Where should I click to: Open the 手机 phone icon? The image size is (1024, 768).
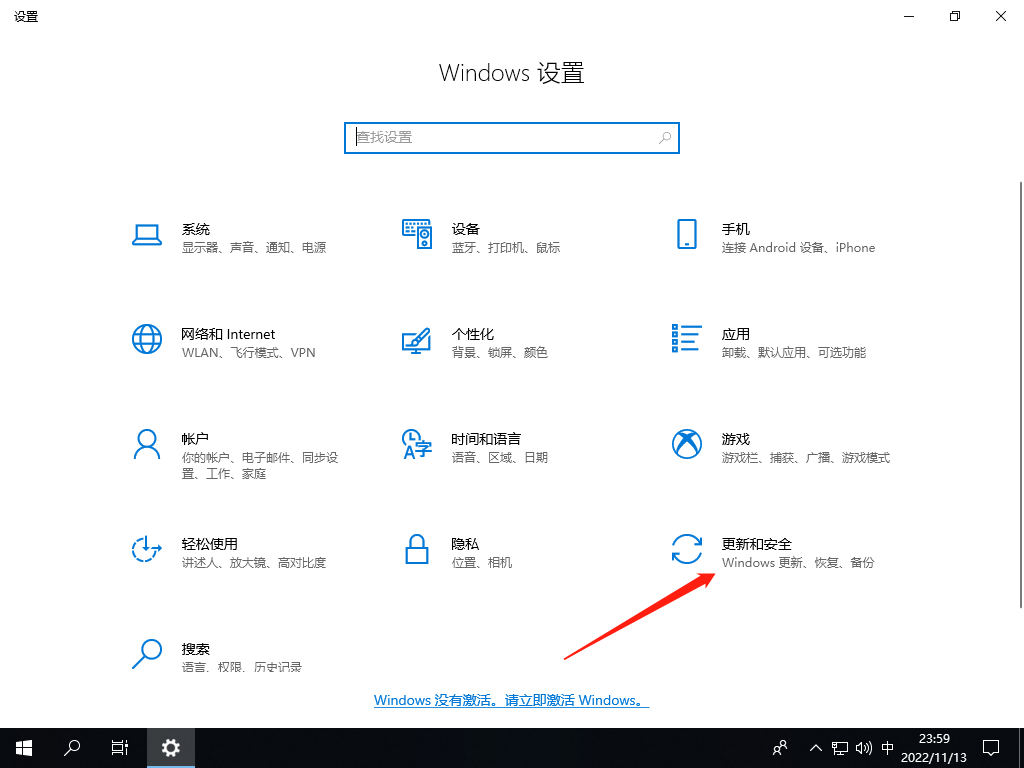686,234
